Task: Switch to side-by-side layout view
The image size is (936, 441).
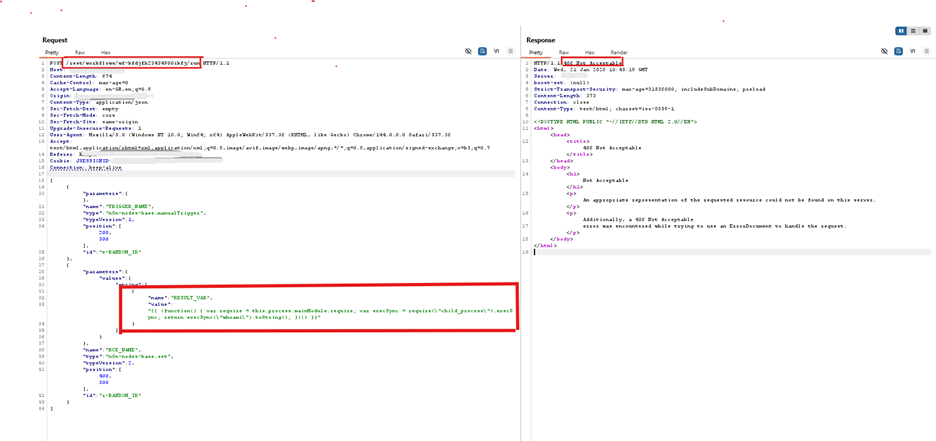Action: [x=901, y=31]
